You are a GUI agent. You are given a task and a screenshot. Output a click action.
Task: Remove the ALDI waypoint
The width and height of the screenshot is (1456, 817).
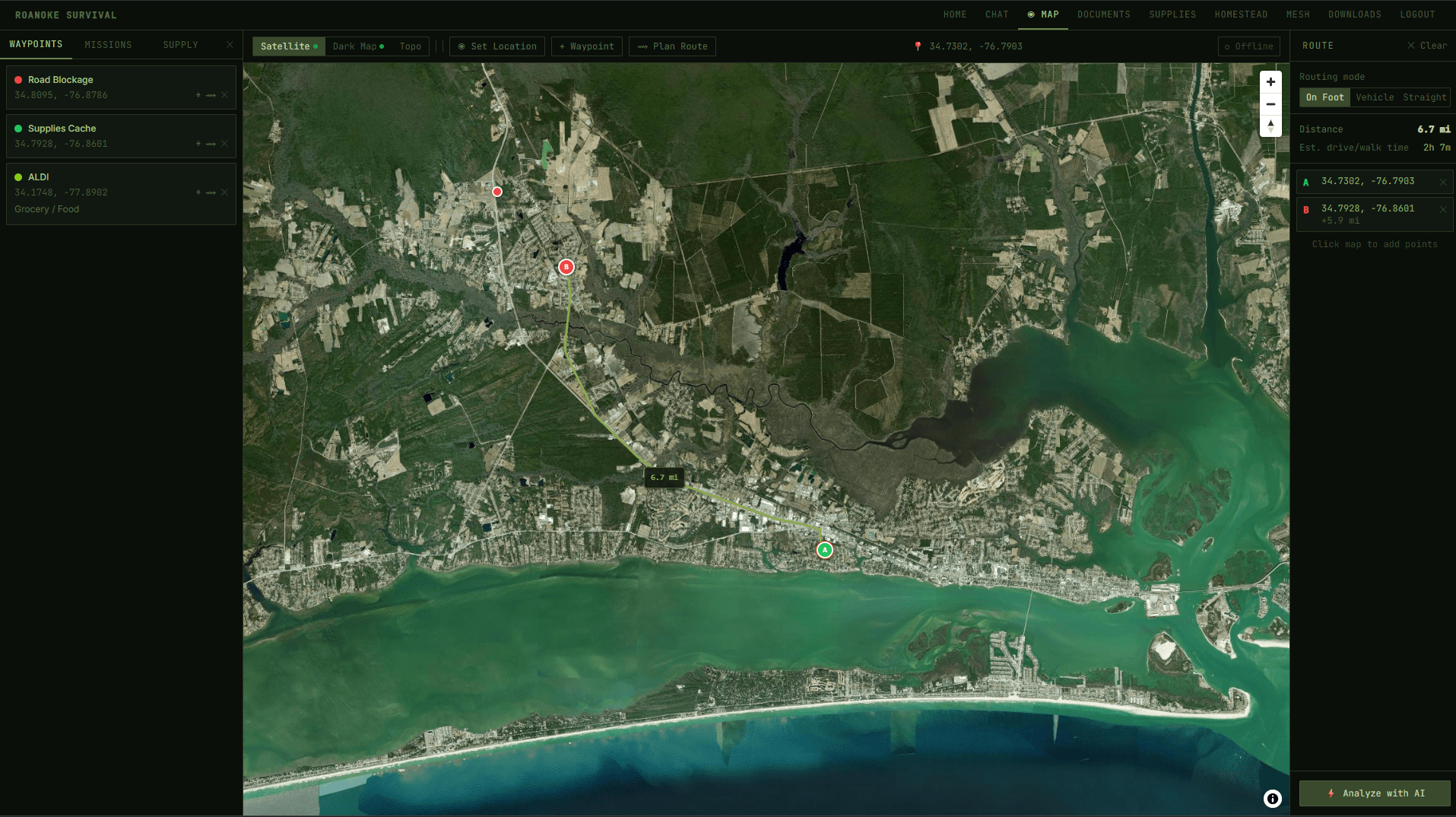pos(224,192)
